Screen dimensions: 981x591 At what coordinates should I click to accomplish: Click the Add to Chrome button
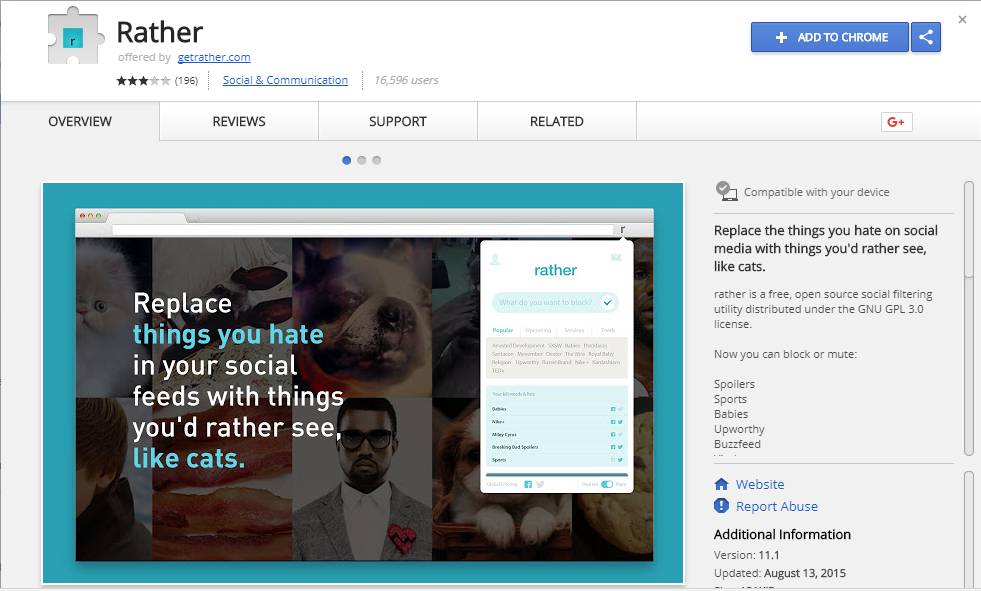[x=830, y=38]
